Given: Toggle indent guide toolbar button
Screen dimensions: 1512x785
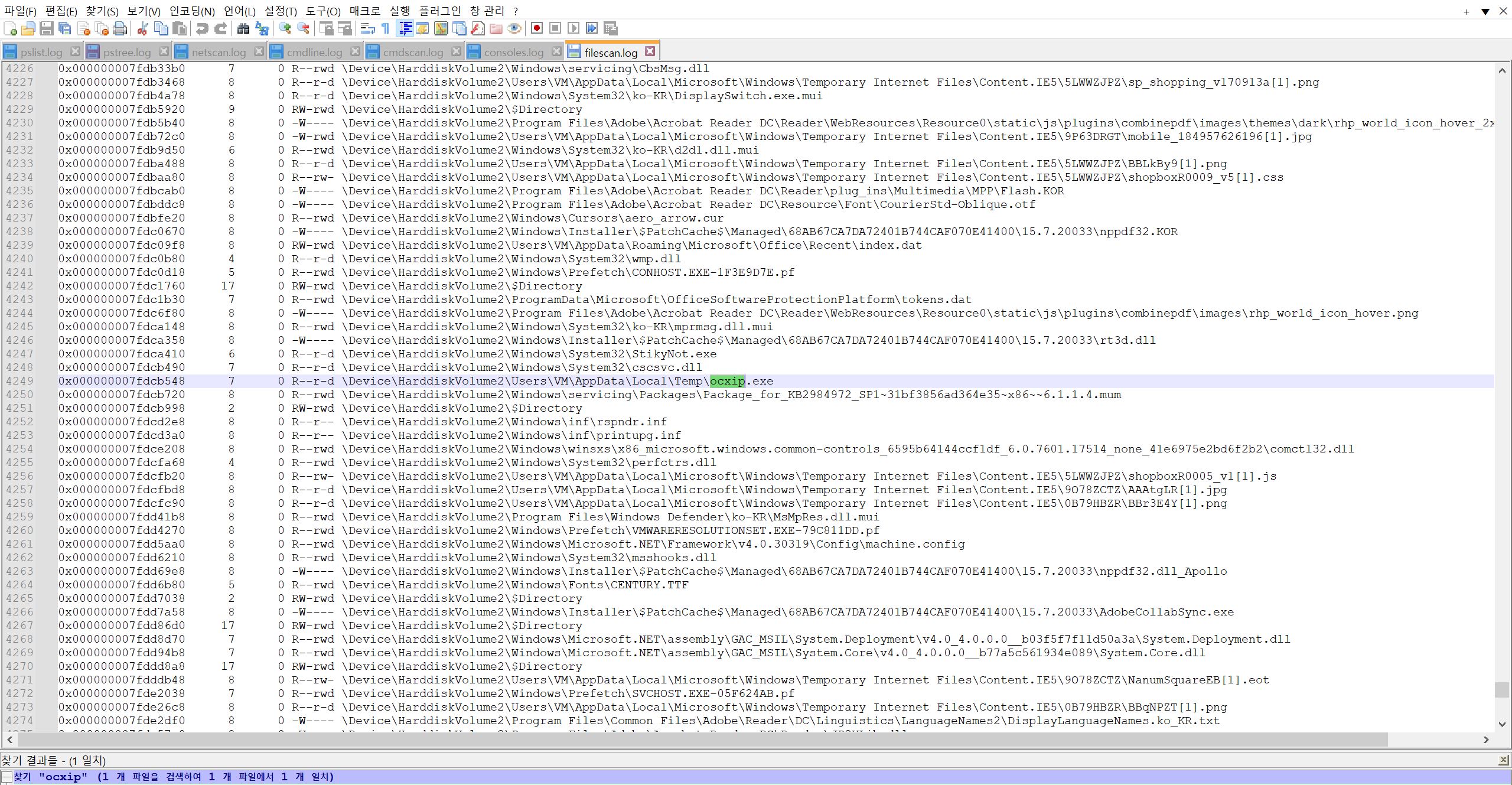Looking at the screenshot, I should 405,28.
